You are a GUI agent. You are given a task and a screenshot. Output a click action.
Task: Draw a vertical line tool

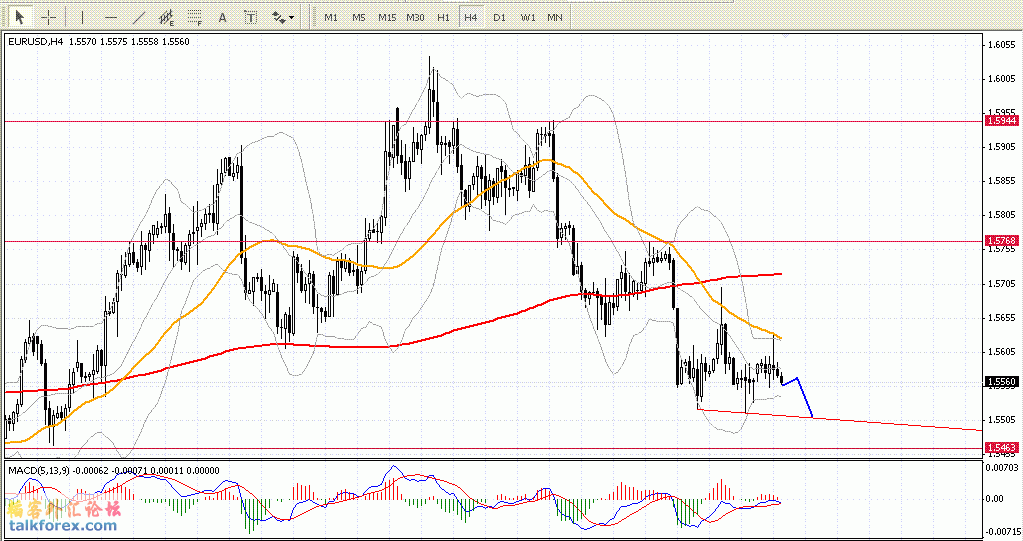(x=82, y=17)
